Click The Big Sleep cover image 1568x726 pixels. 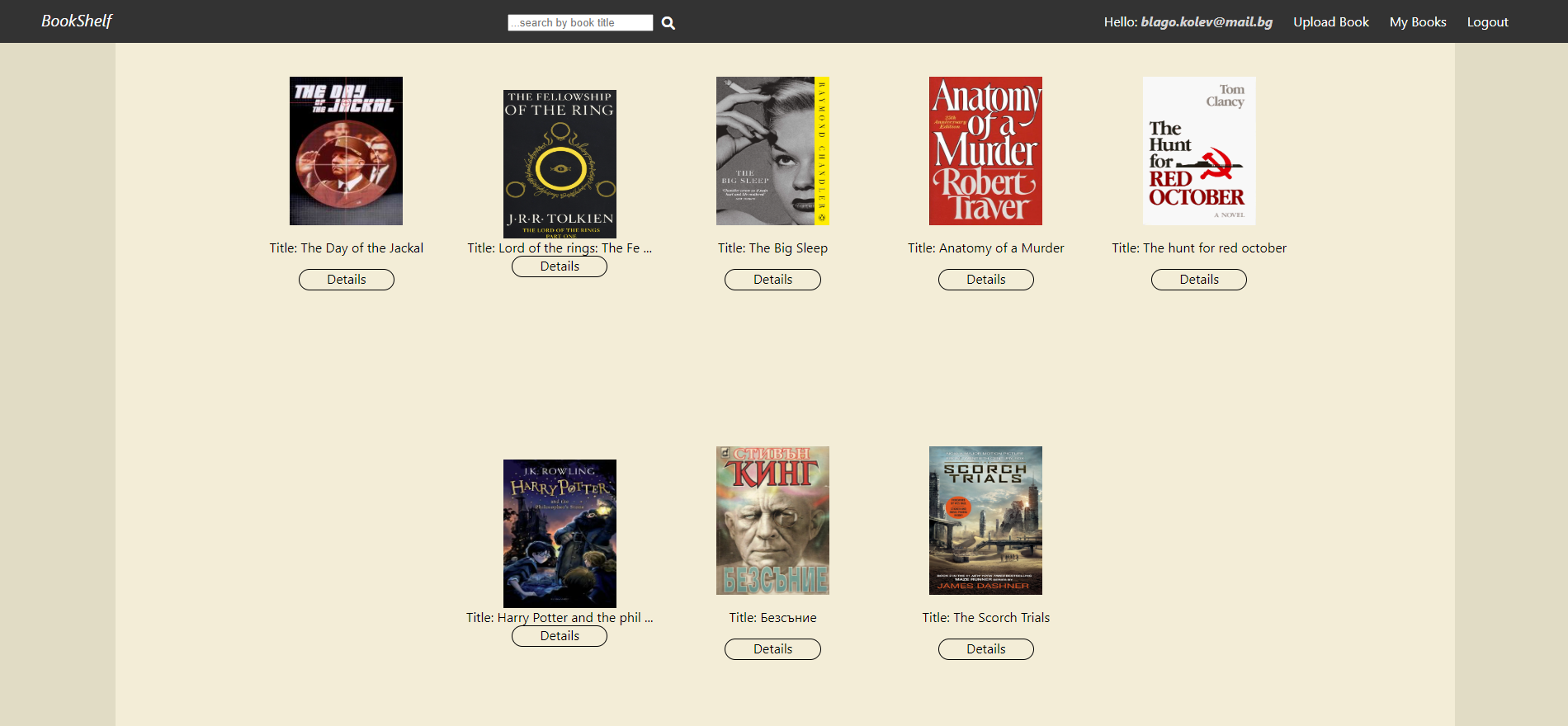click(x=772, y=151)
